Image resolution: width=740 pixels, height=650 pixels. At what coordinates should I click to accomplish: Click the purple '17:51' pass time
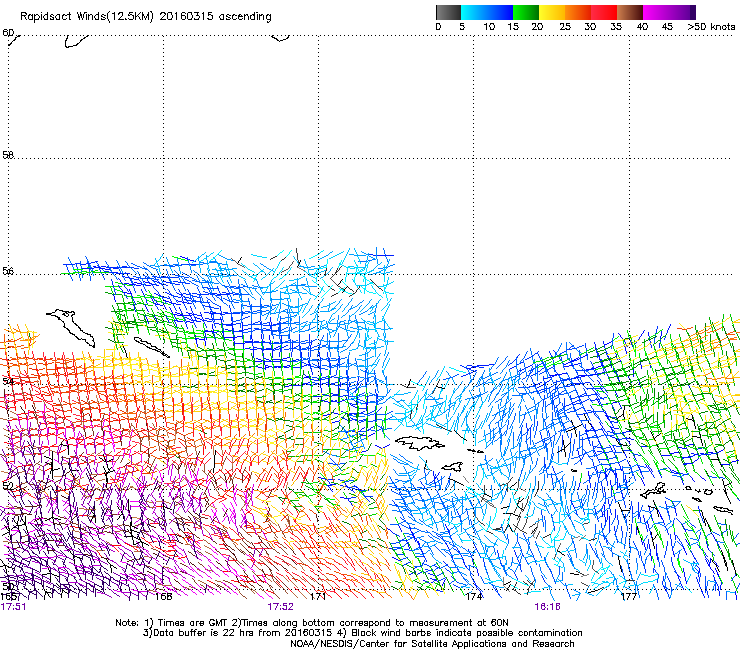pos(13,607)
